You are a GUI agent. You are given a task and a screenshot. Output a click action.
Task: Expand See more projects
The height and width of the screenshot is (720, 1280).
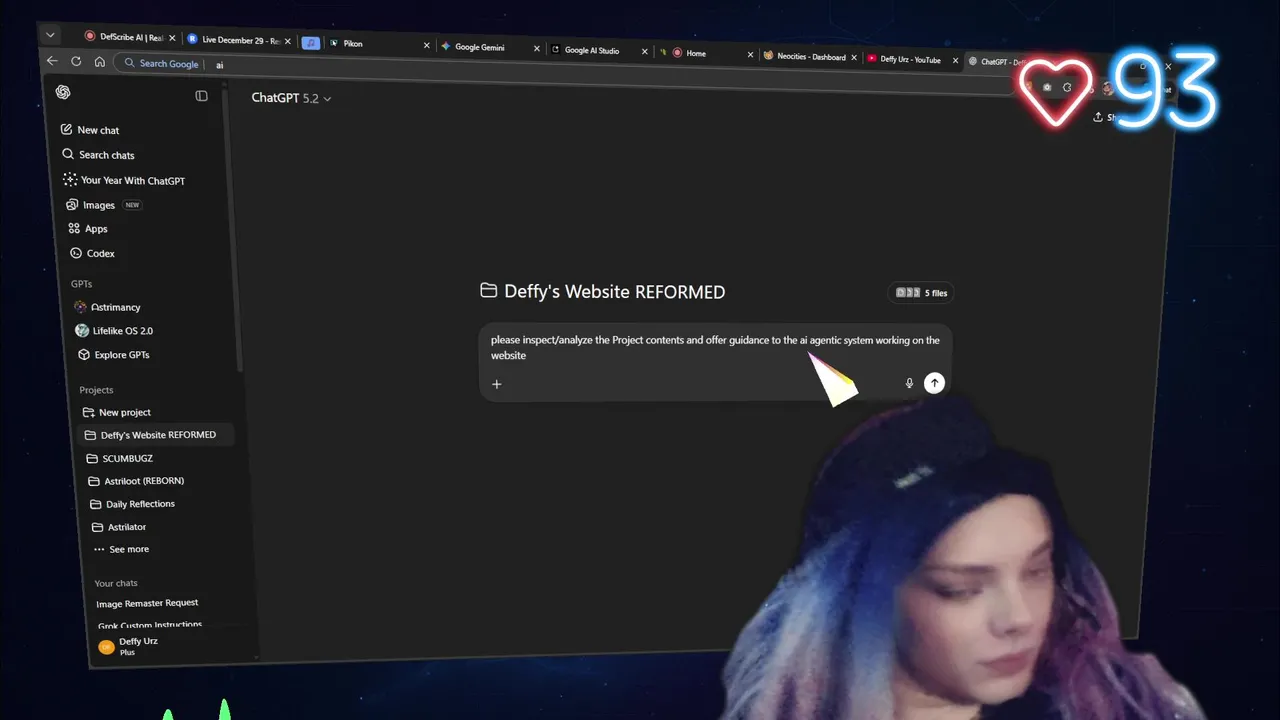[121, 549]
